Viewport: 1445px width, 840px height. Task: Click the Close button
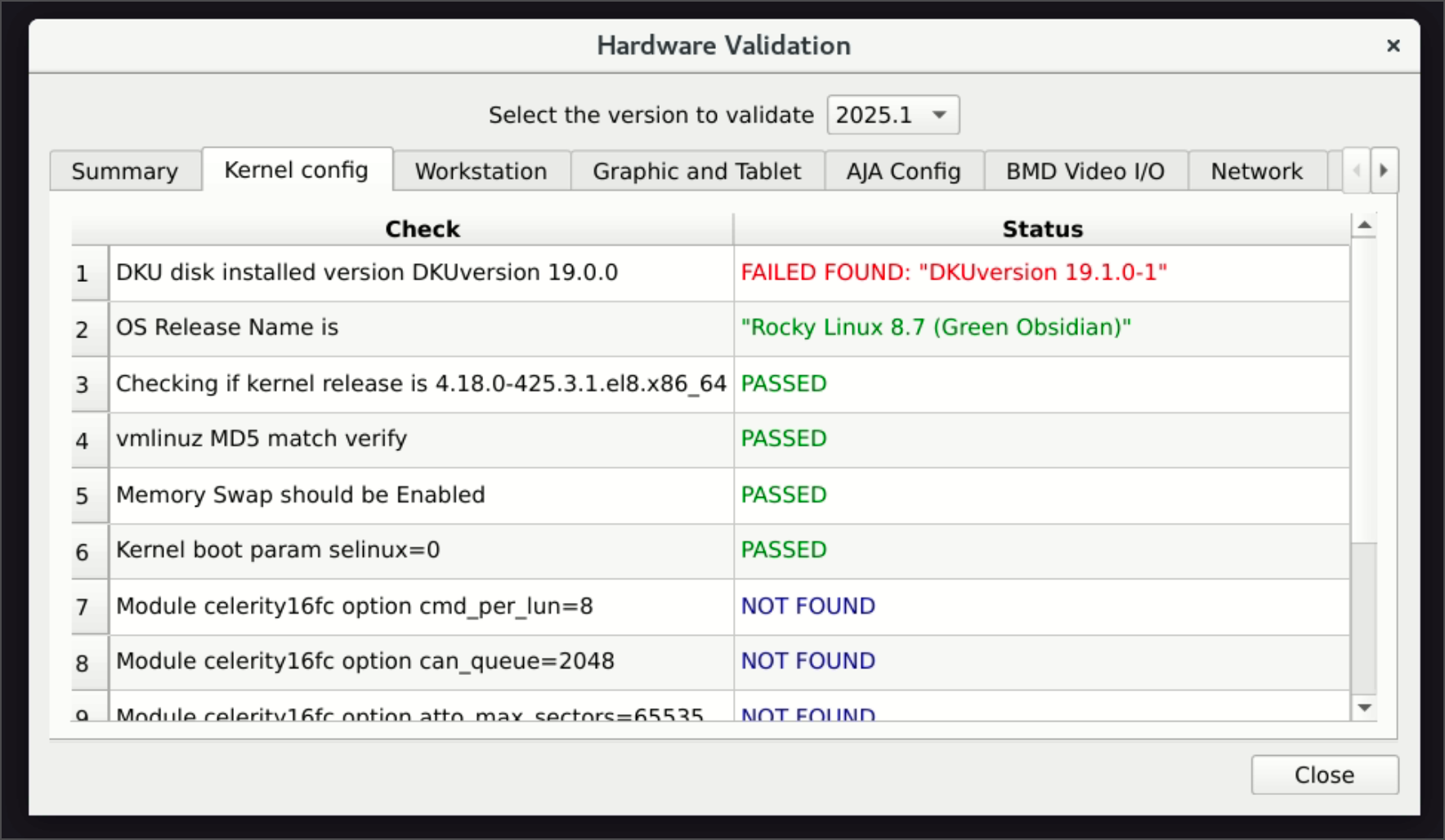click(x=1324, y=775)
